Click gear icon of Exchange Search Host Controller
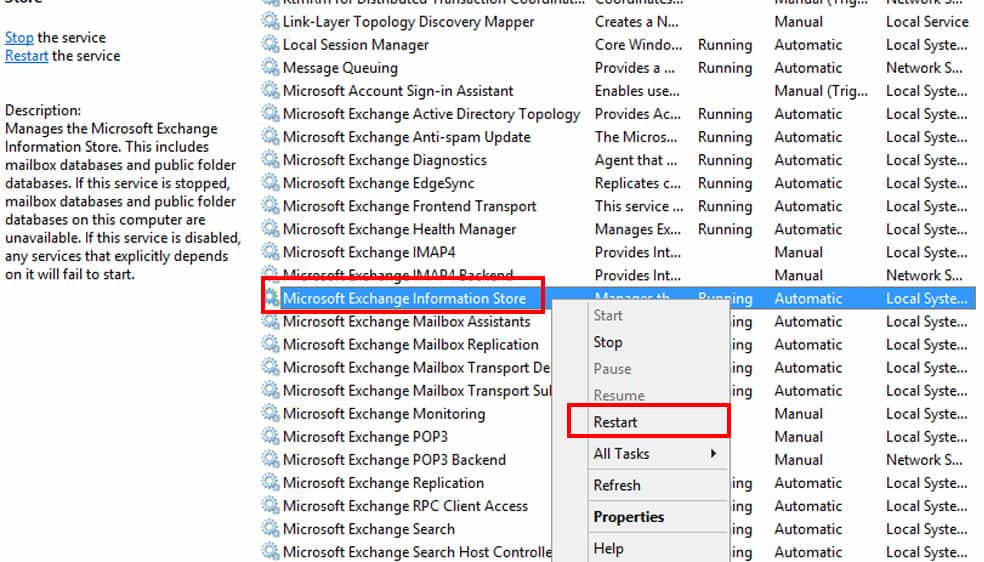The image size is (984, 562). pyautogui.click(x=270, y=552)
